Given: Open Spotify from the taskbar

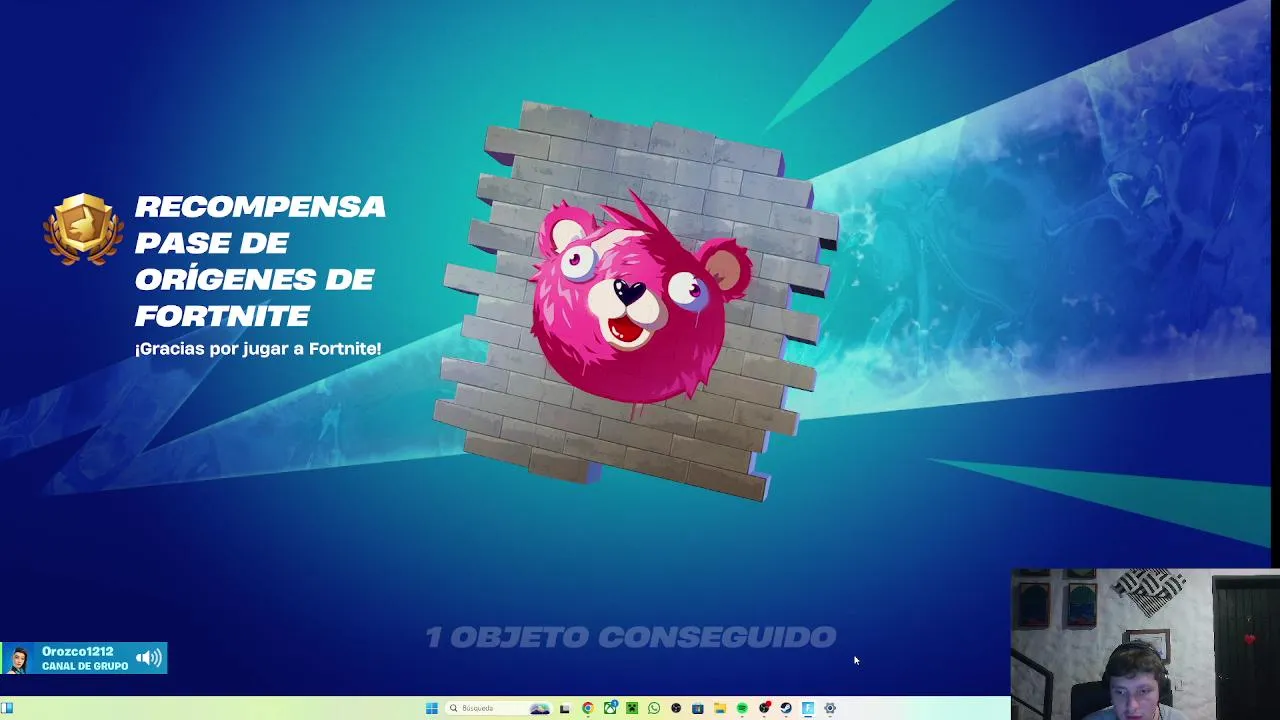Looking at the screenshot, I should tap(742, 708).
